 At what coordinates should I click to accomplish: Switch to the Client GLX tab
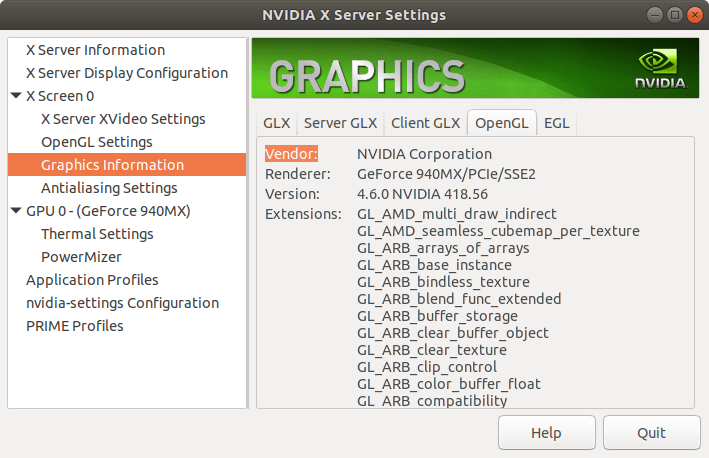pyautogui.click(x=425, y=123)
